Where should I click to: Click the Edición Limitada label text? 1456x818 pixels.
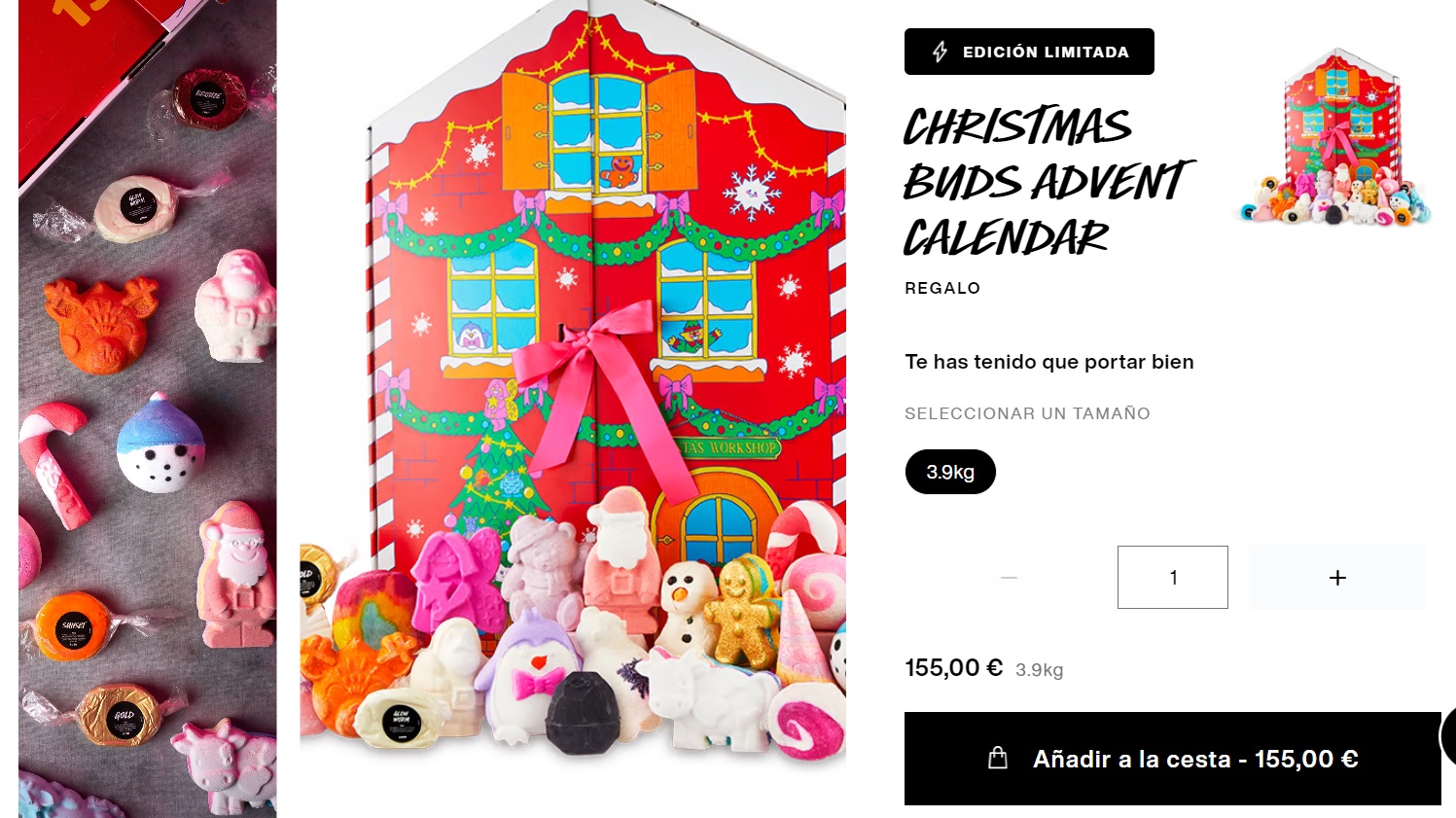click(1046, 53)
